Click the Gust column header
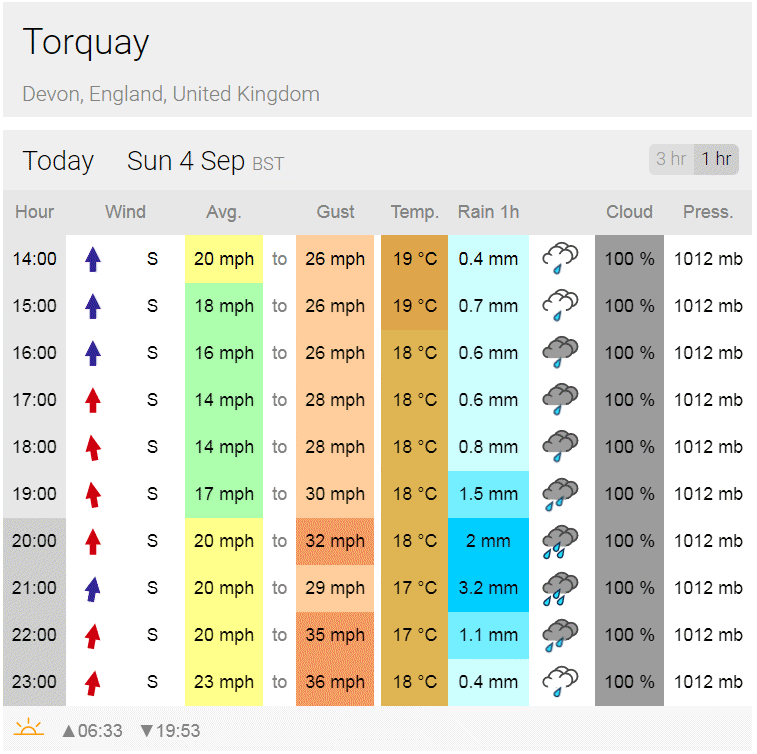The height and width of the screenshot is (754, 757). click(x=335, y=212)
